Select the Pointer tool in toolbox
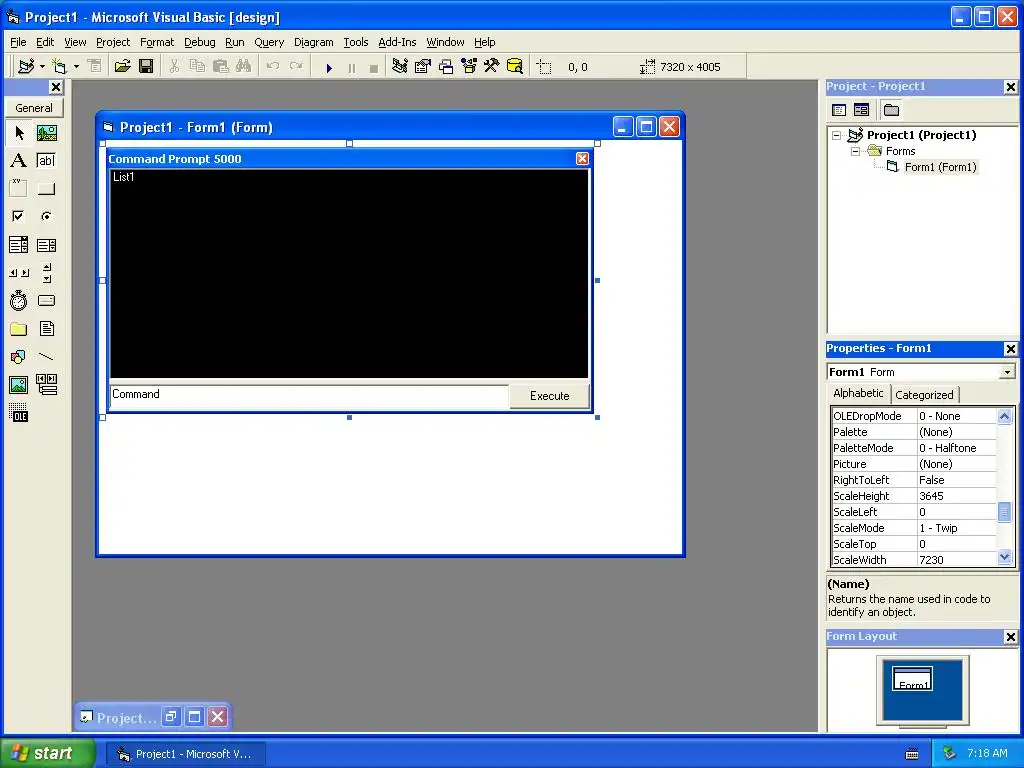 19,133
